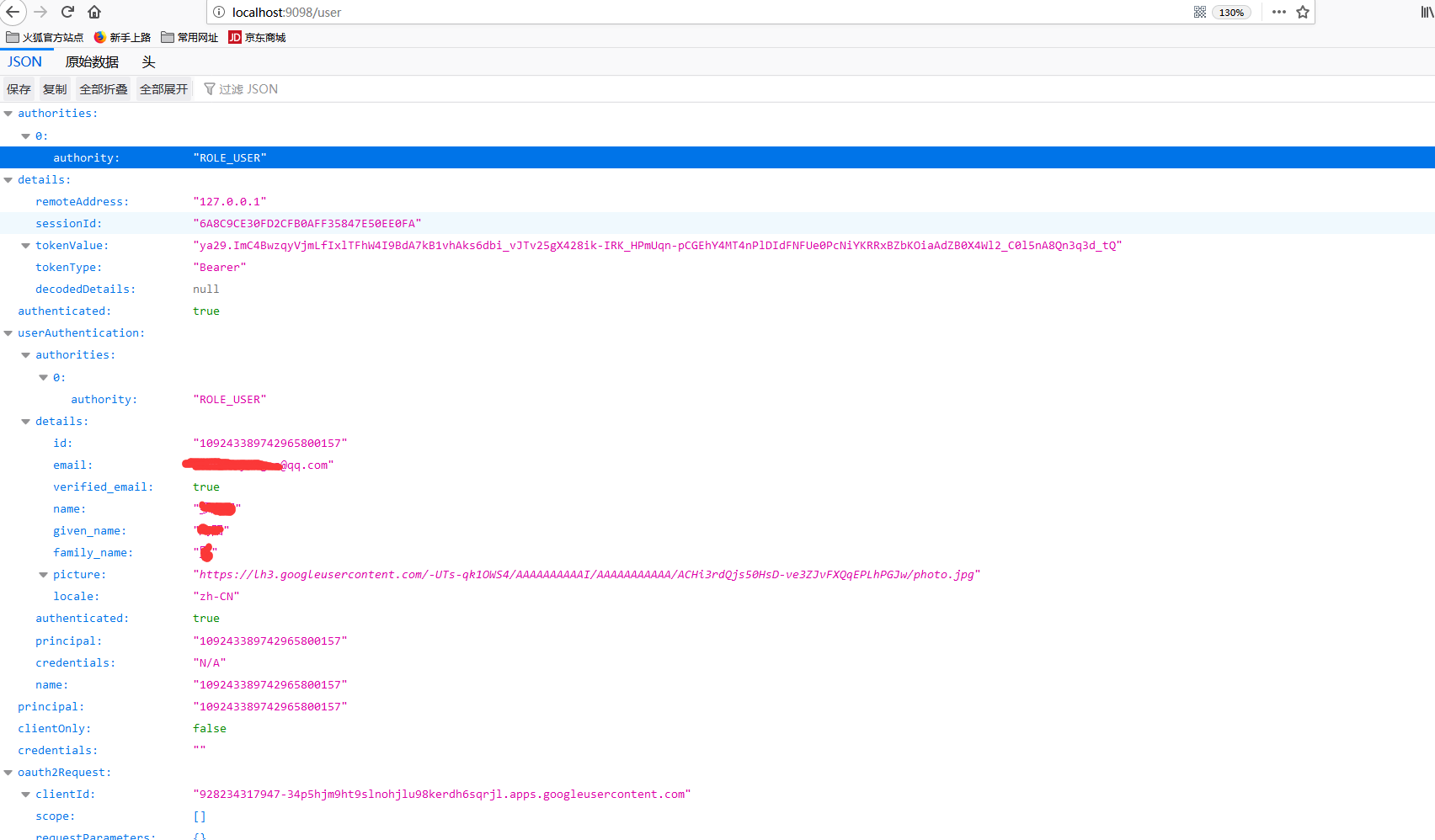
Task: Click the forward navigation arrow
Action: coord(40,13)
